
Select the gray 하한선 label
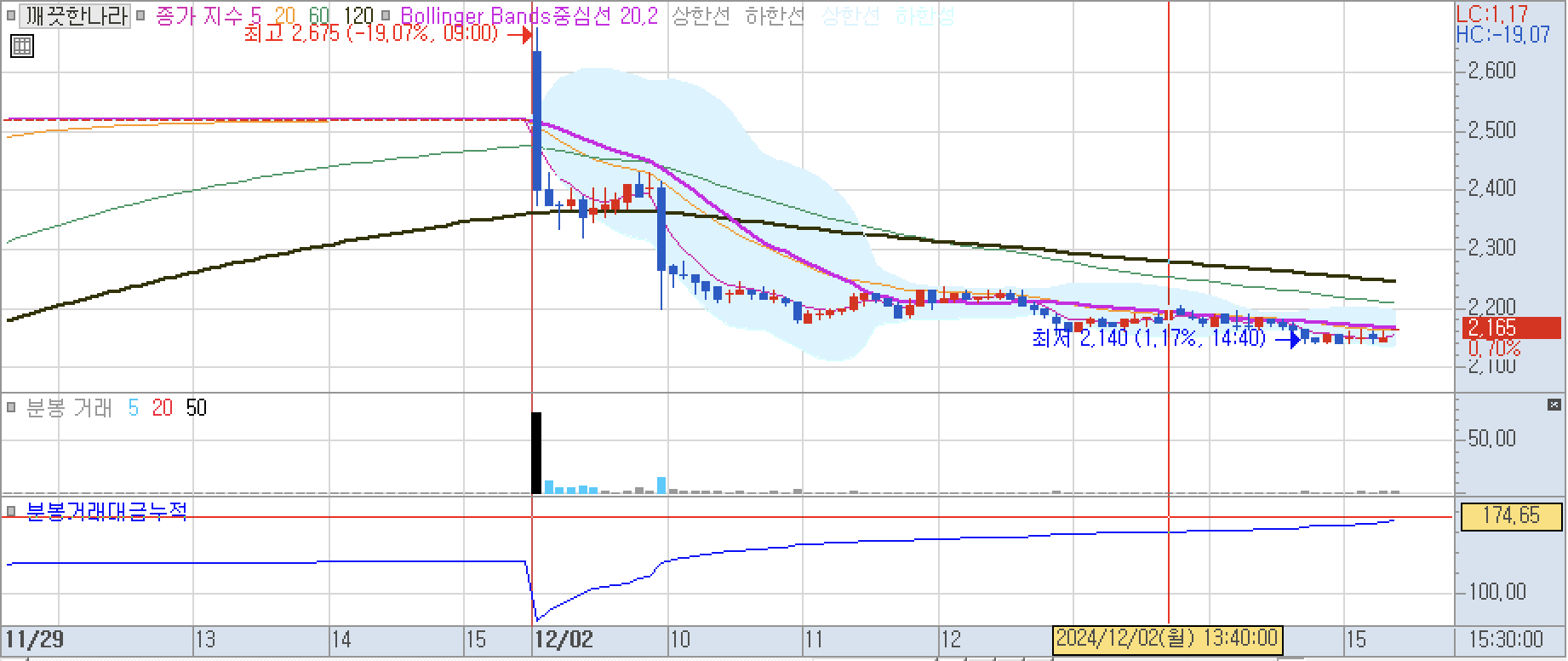pos(775,15)
